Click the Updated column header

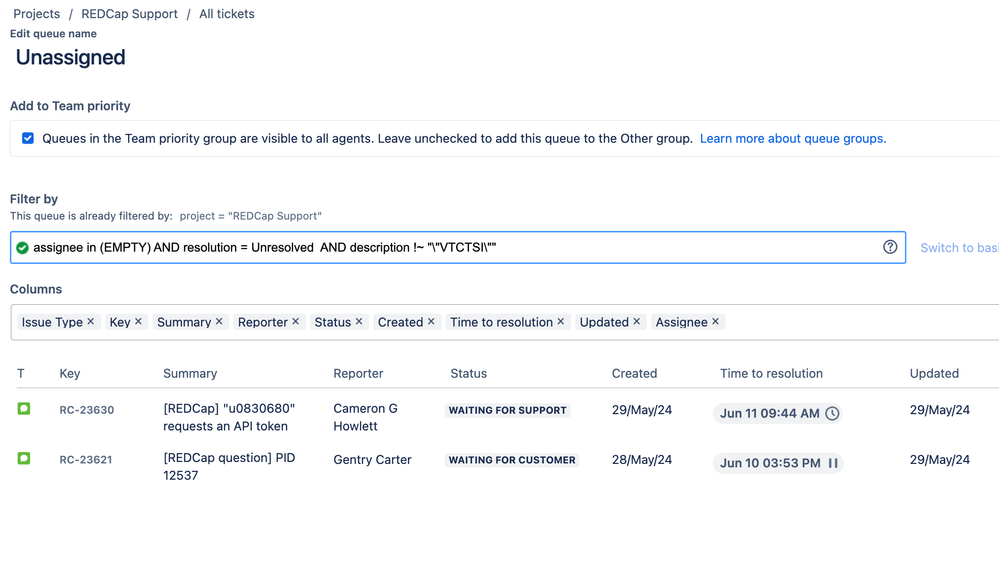(x=934, y=373)
